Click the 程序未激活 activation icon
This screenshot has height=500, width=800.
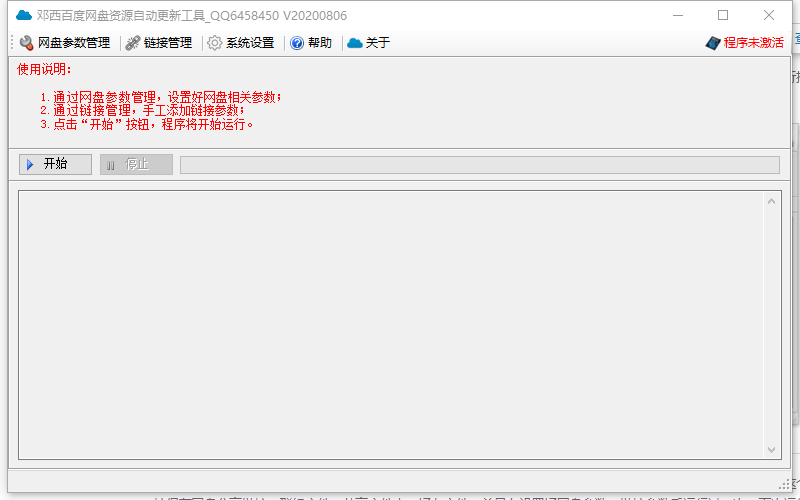(713, 43)
